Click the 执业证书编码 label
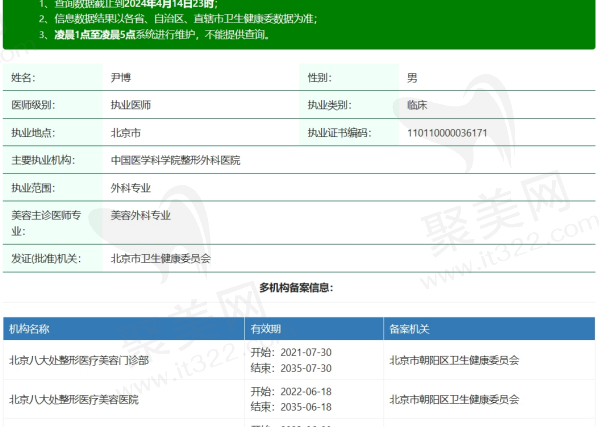600x427 pixels. 339,133
